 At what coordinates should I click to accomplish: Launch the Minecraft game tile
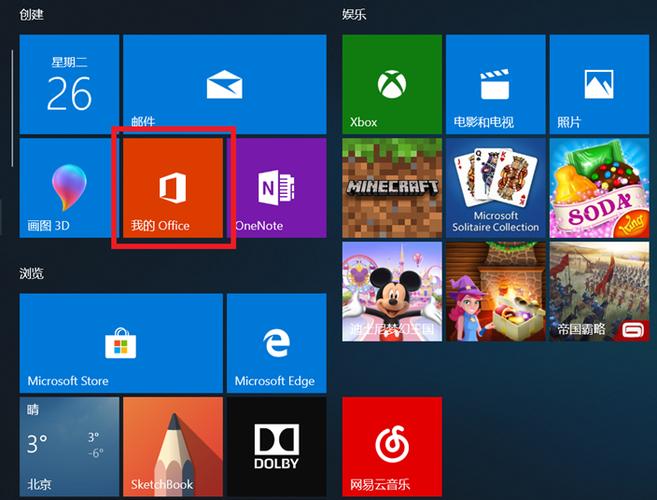391,188
